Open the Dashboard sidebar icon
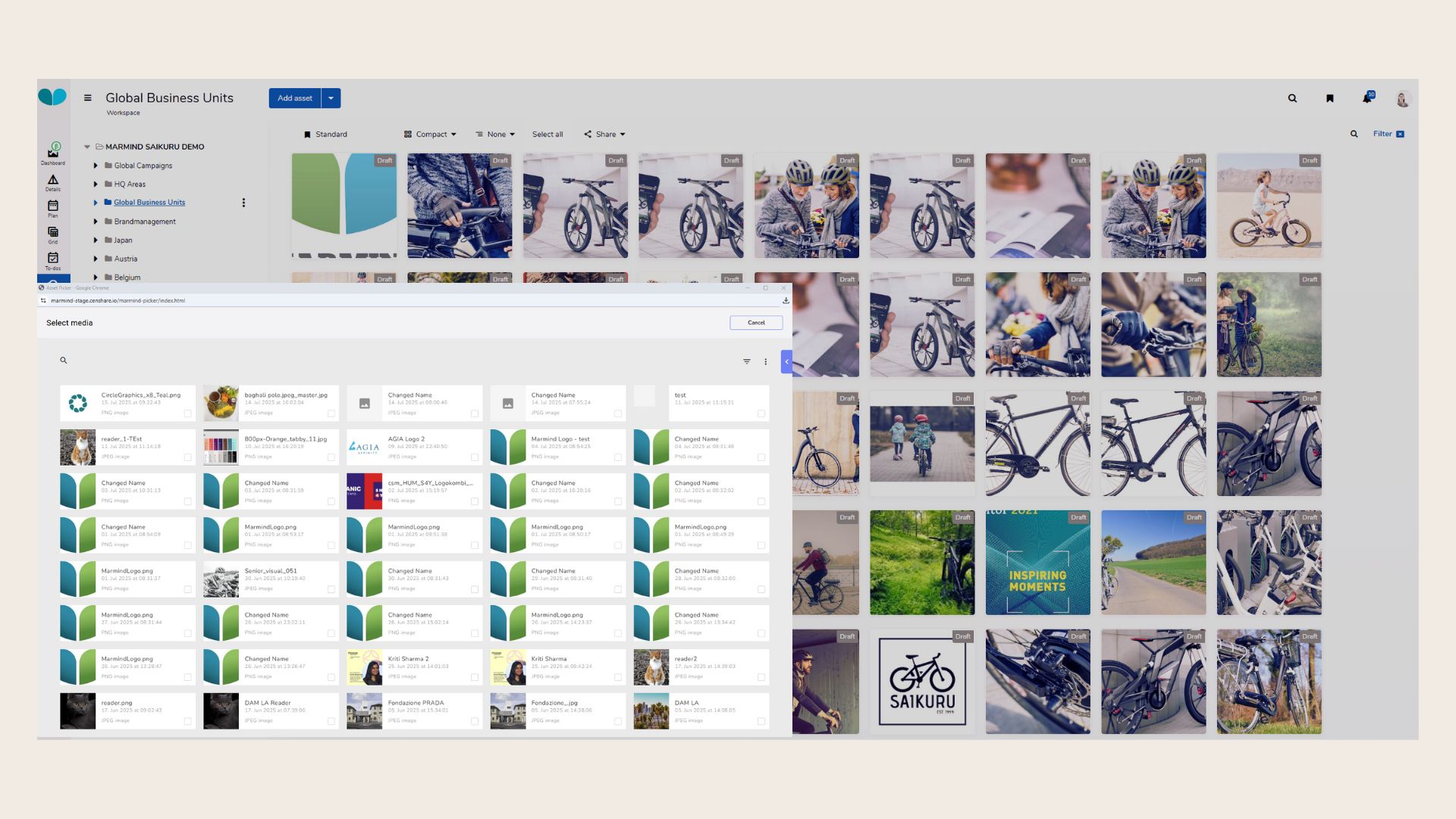 (53, 152)
